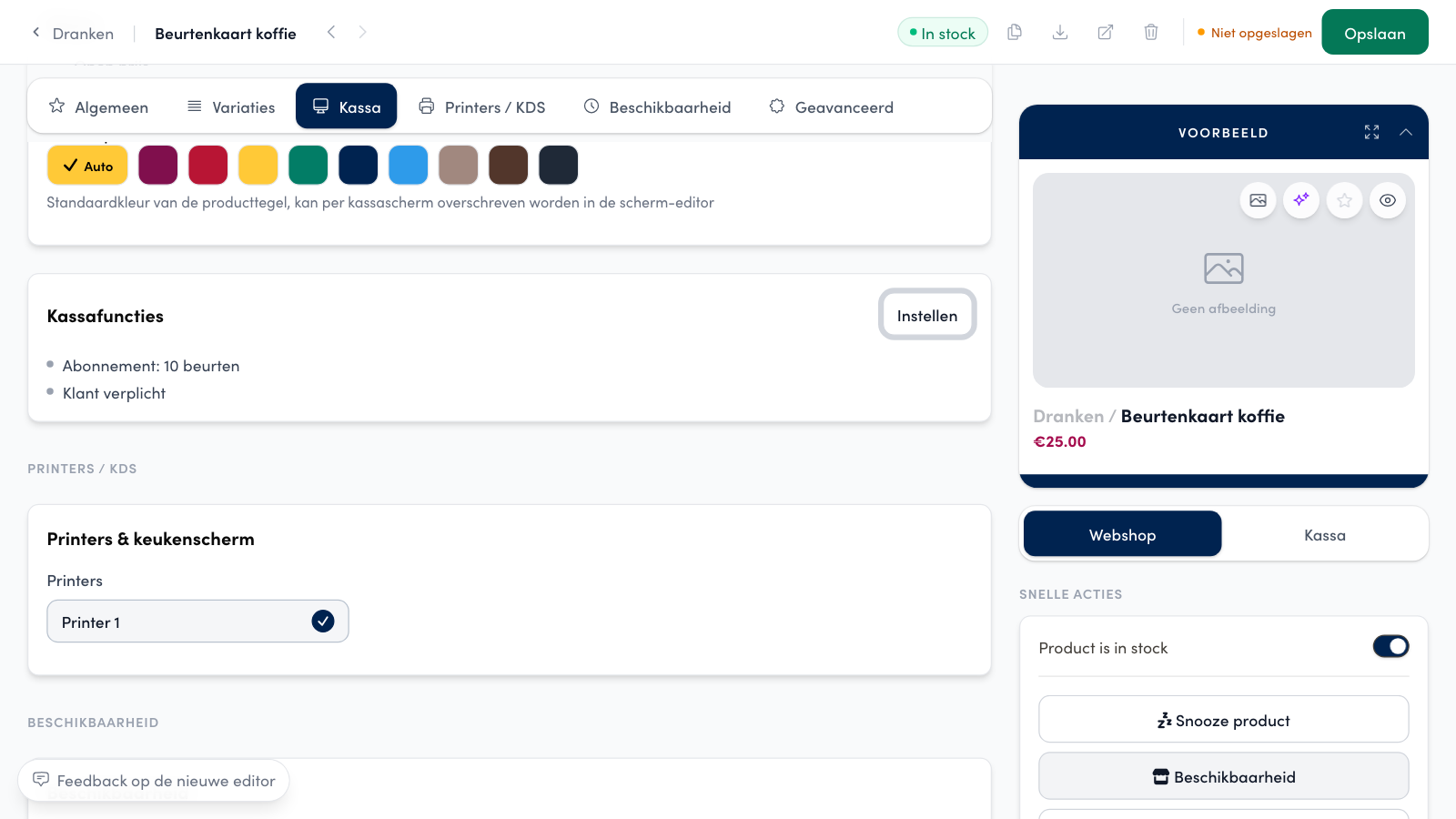Click the AI sparkle icon in preview

1301,200
